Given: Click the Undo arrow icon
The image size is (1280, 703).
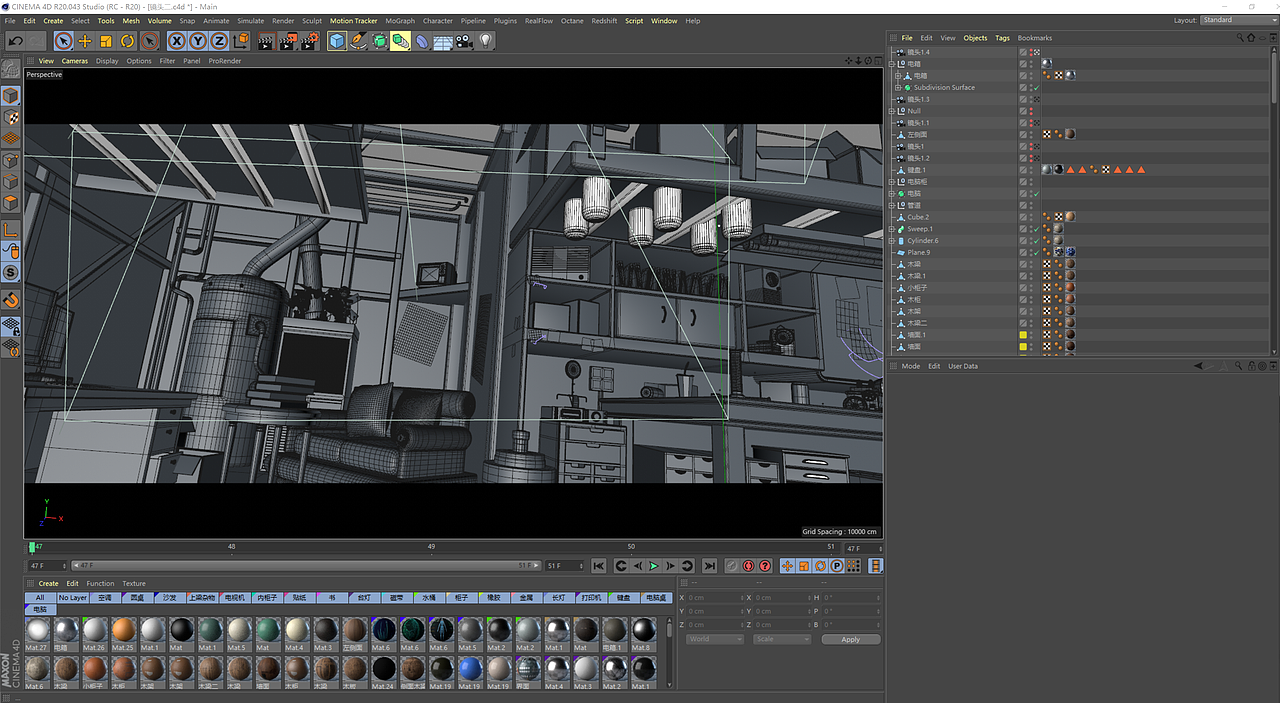Looking at the screenshot, I should click(x=15, y=41).
